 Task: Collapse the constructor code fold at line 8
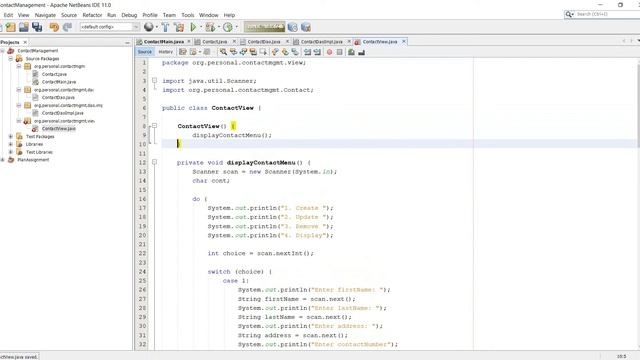pyautogui.click(x=154, y=126)
